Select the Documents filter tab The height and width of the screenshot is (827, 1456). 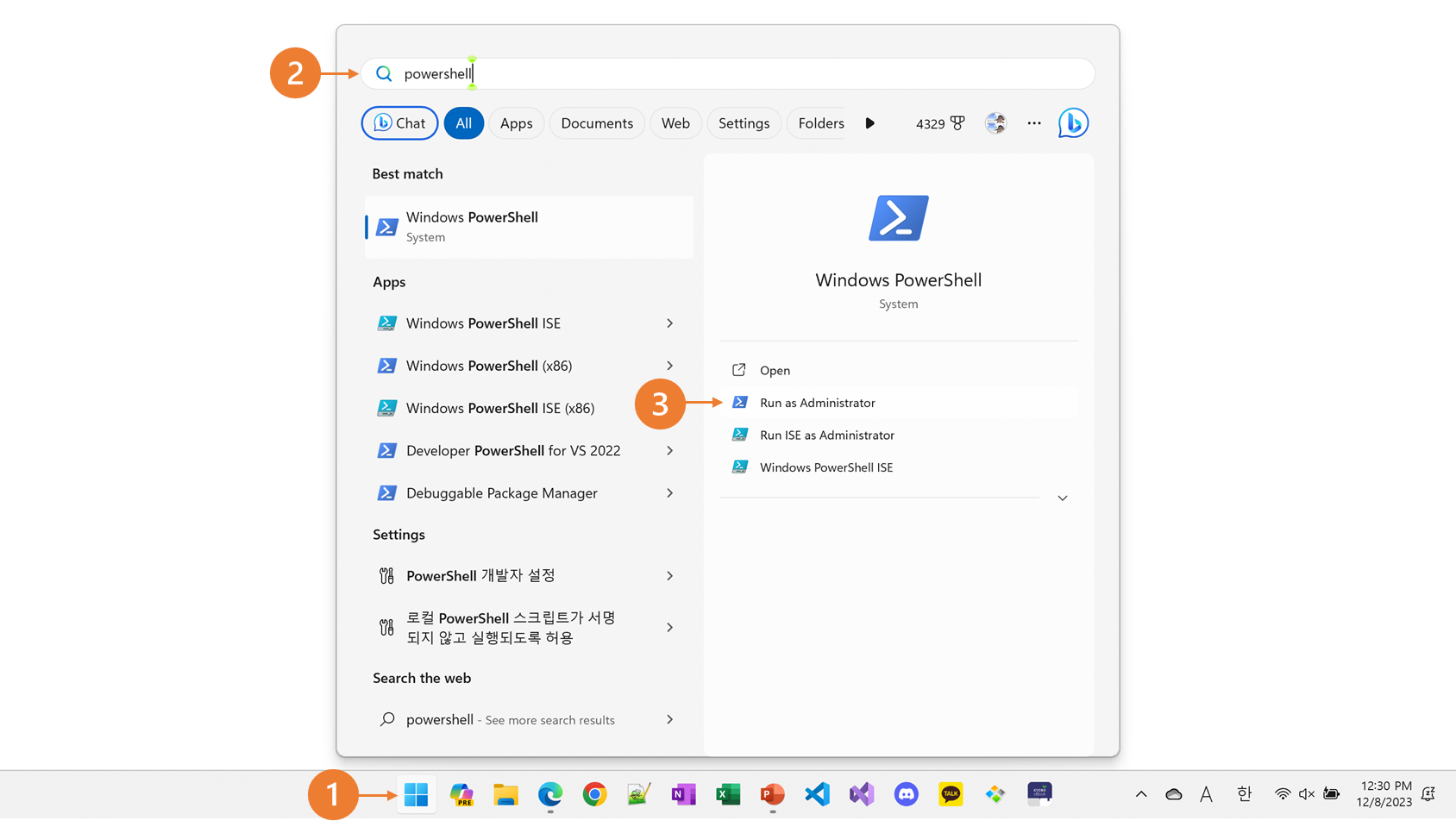[x=597, y=123]
